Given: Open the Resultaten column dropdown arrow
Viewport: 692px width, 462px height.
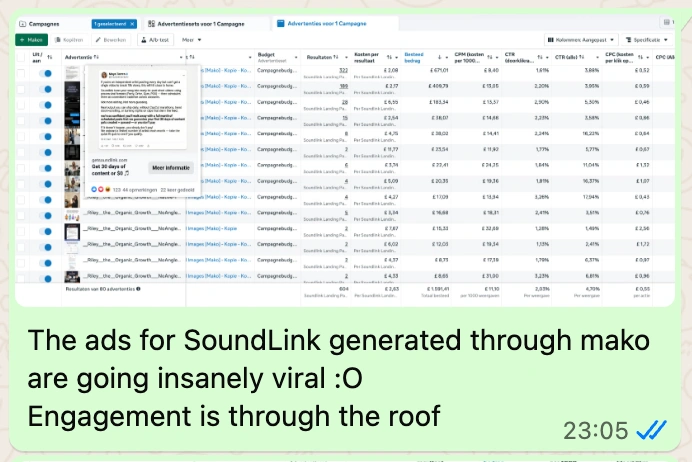Looking at the screenshot, I should tap(346, 58).
